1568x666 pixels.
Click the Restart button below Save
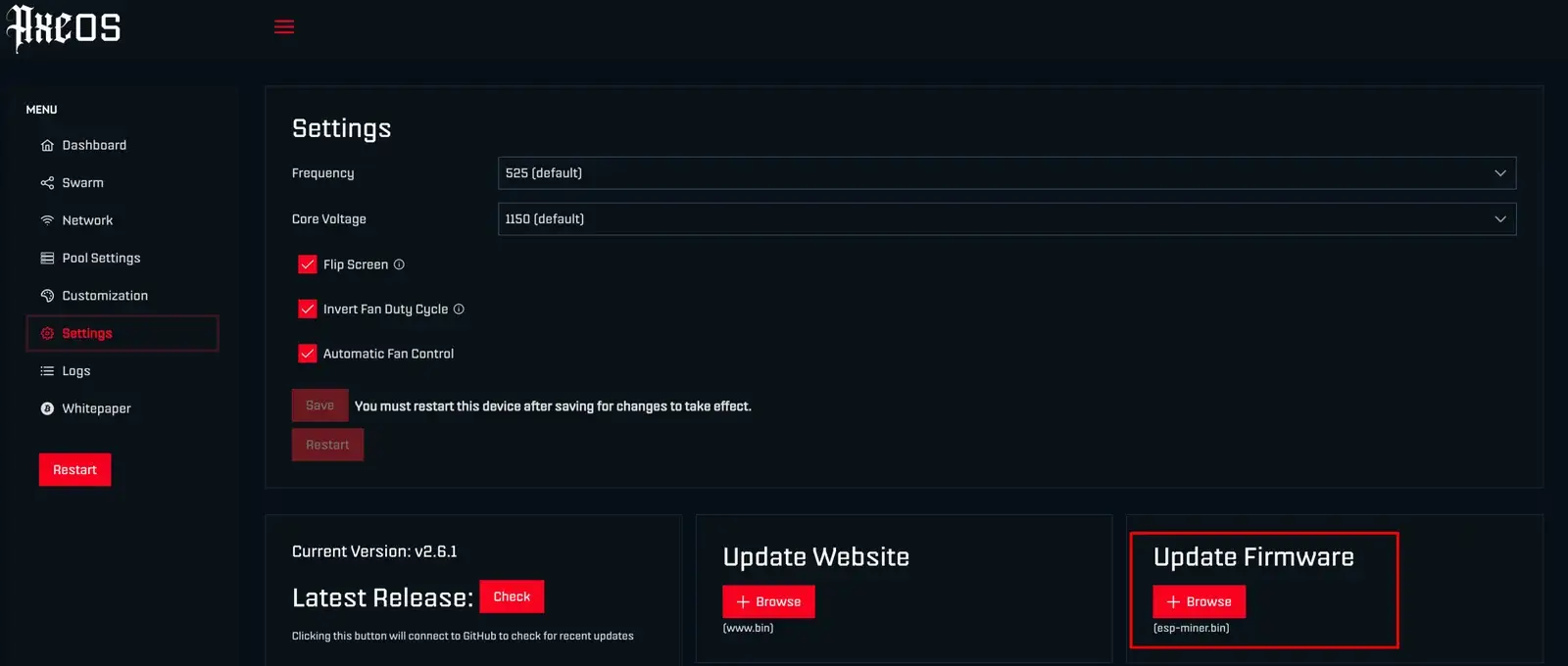pyautogui.click(x=327, y=445)
